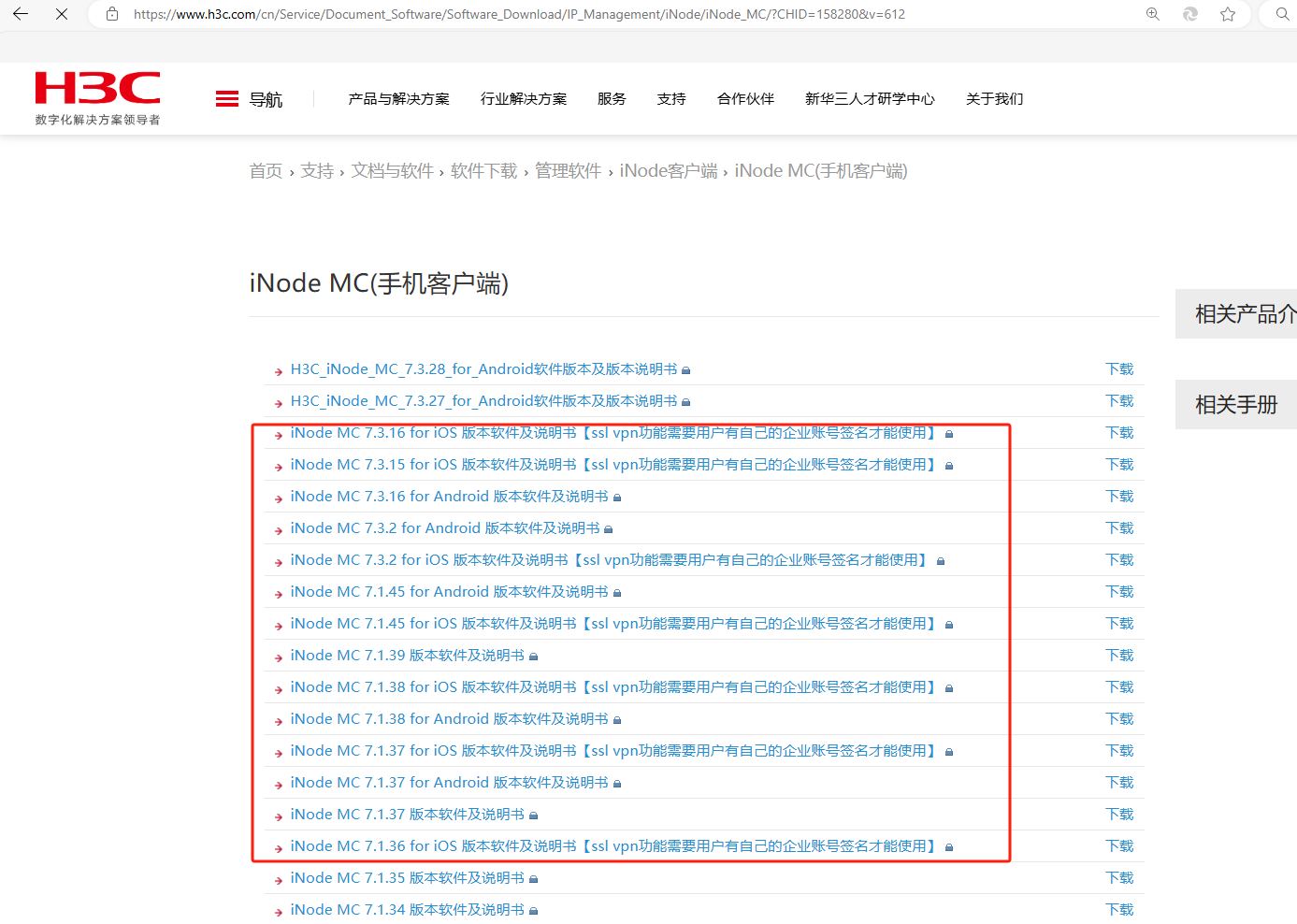1297x924 pixels.
Task: Click 下载 for iNode MC 7.3.16 for iOS
Action: [x=1119, y=433]
